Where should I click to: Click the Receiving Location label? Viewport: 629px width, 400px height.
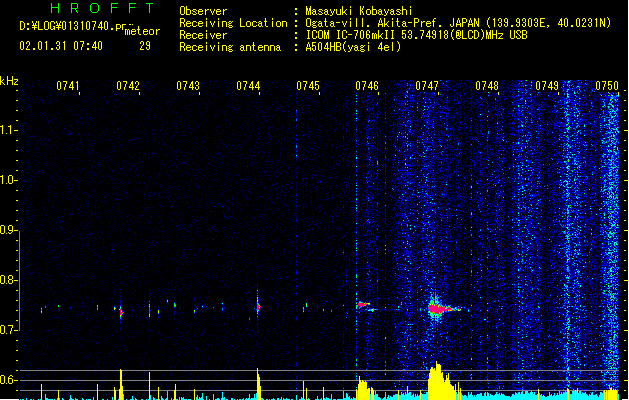pyautogui.click(x=233, y=23)
